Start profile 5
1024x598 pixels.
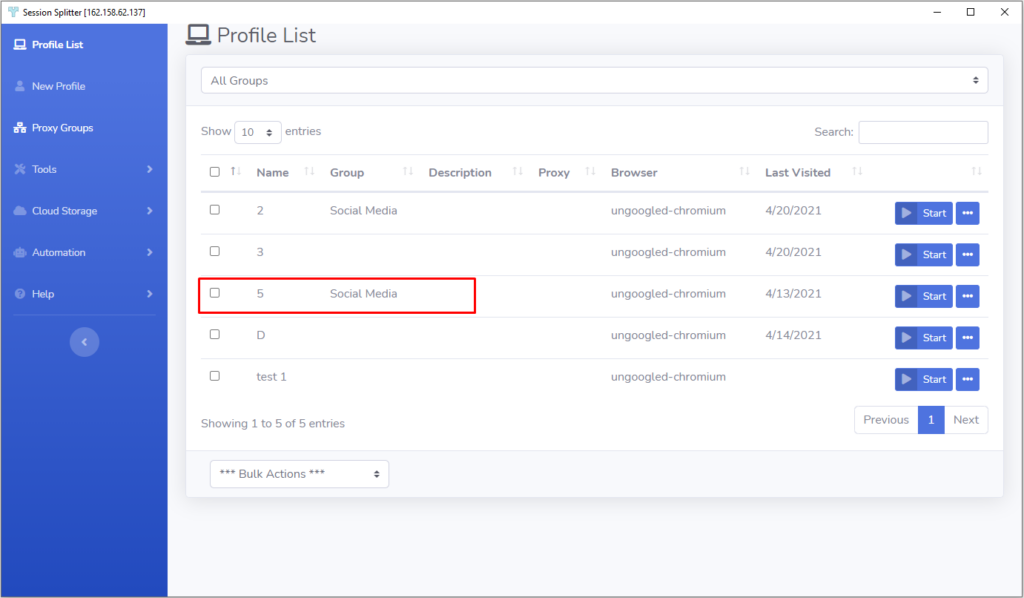(923, 296)
